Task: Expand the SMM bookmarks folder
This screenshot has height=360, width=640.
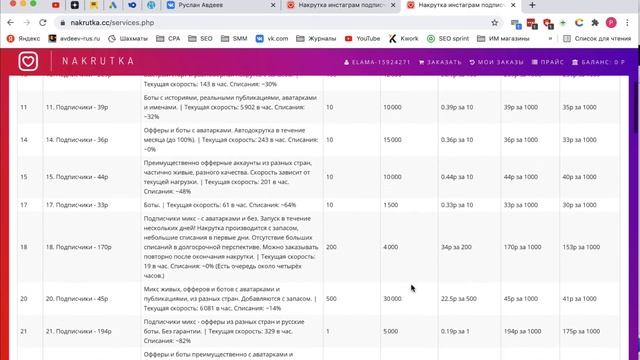Action: (234, 38)
